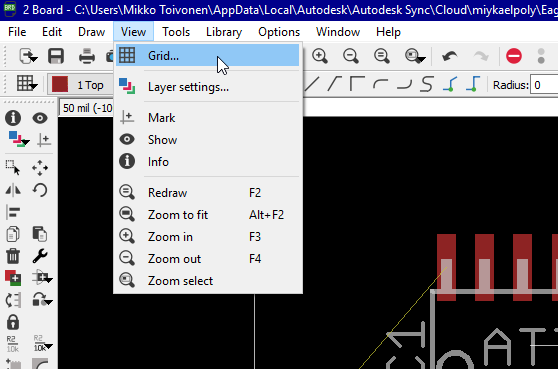Click the Show eye tool in sidebar
Image resolution: width=558 pixels, height=369 pixels.
pyautogui.click(x=40, y=118)
